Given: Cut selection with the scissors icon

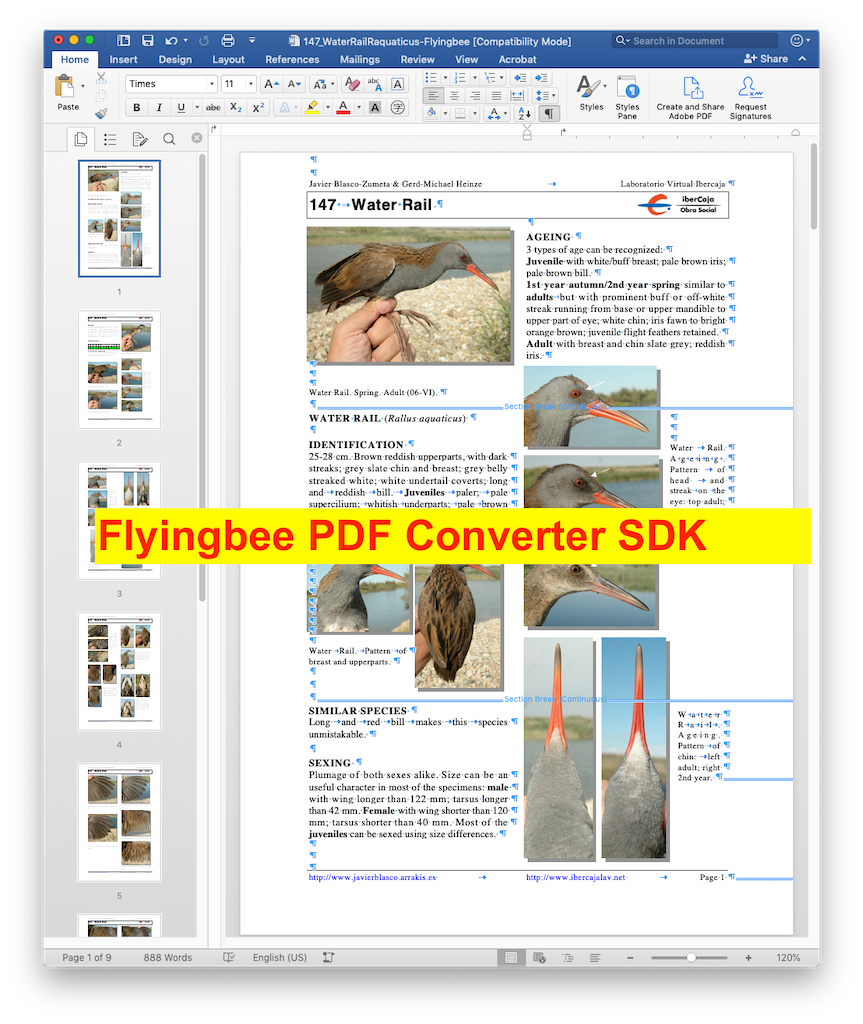Looking at the screenshot, I should pos(101,78).
